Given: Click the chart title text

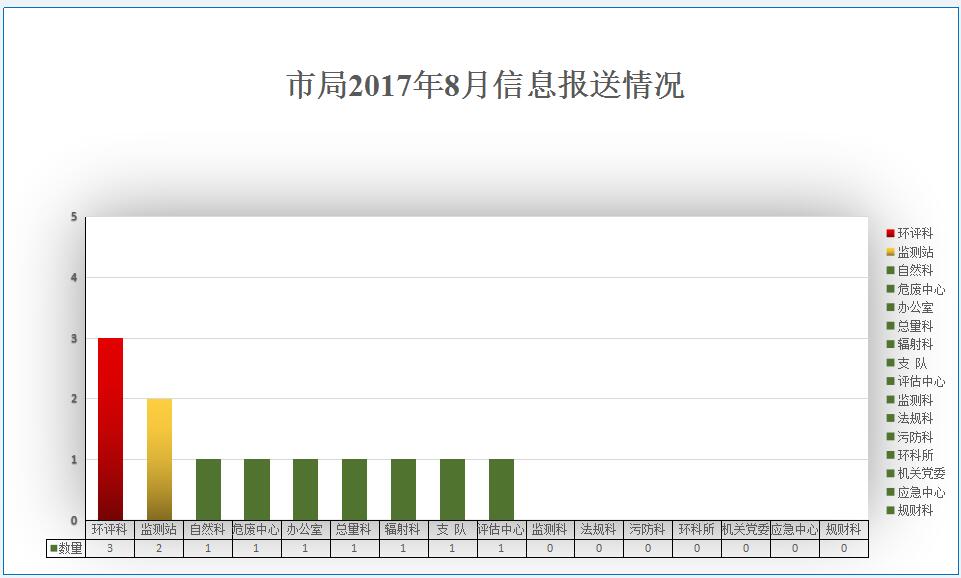Looking at the screenshot, I should [485, 86].
